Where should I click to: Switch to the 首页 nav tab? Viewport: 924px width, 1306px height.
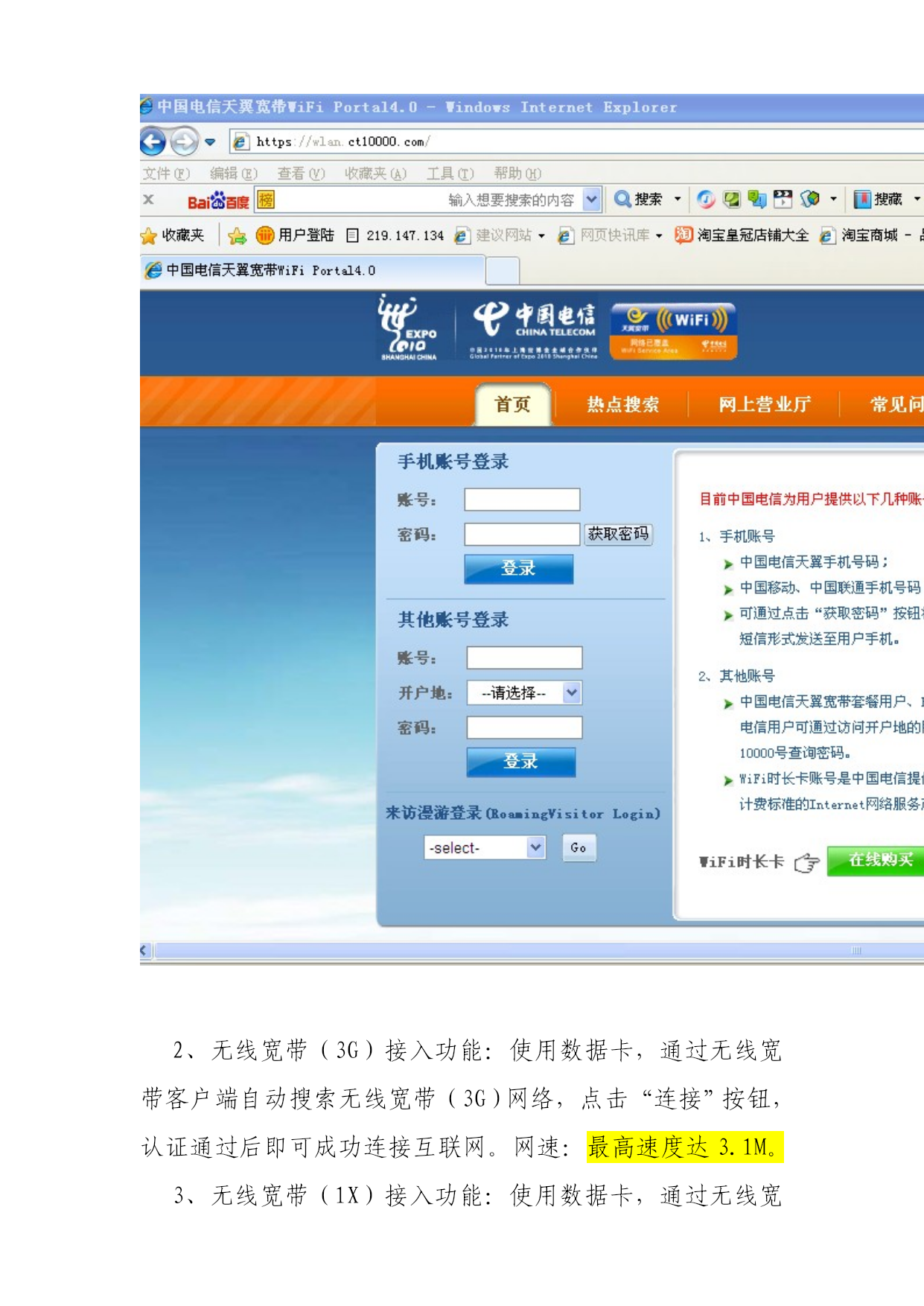pyautogui.click(x=513, y=404)
